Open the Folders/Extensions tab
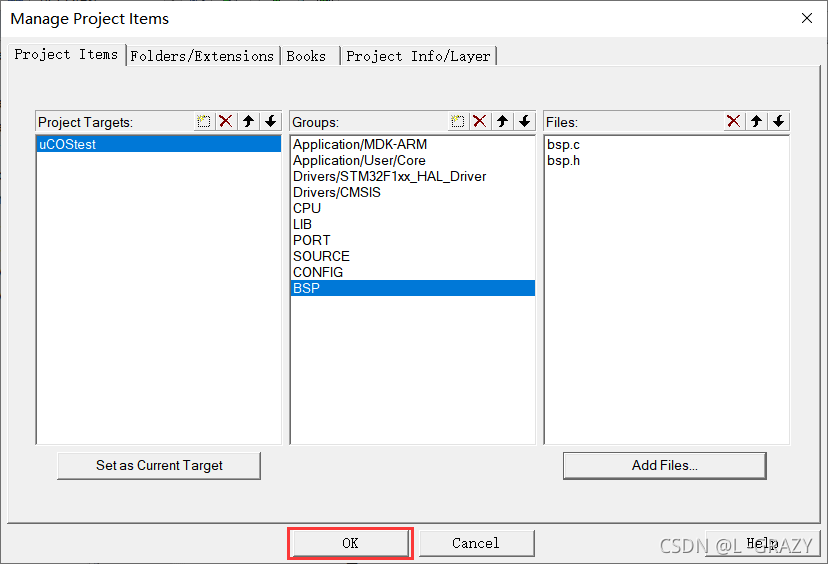This screenshot has width=828, height=564. click(x=202, y=56)
